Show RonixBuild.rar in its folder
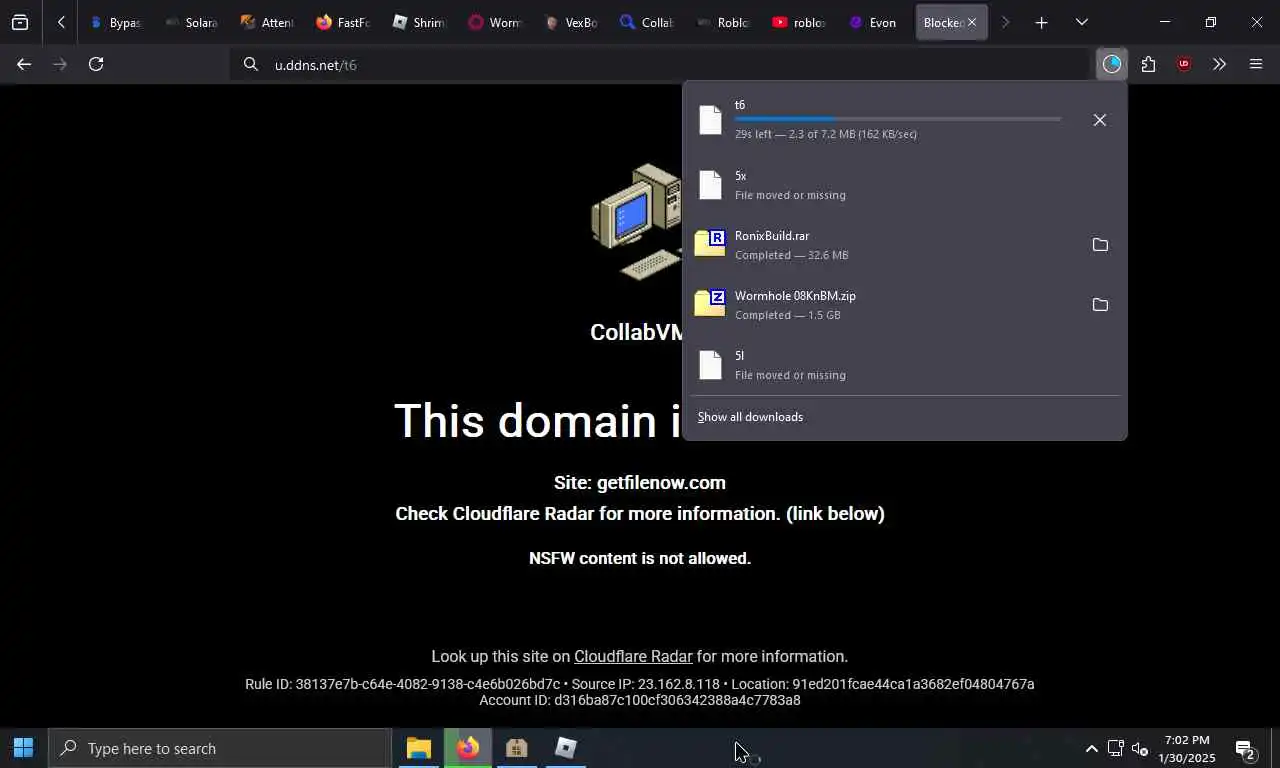This screenshot has height=768, width=1280. [1100, 245]
